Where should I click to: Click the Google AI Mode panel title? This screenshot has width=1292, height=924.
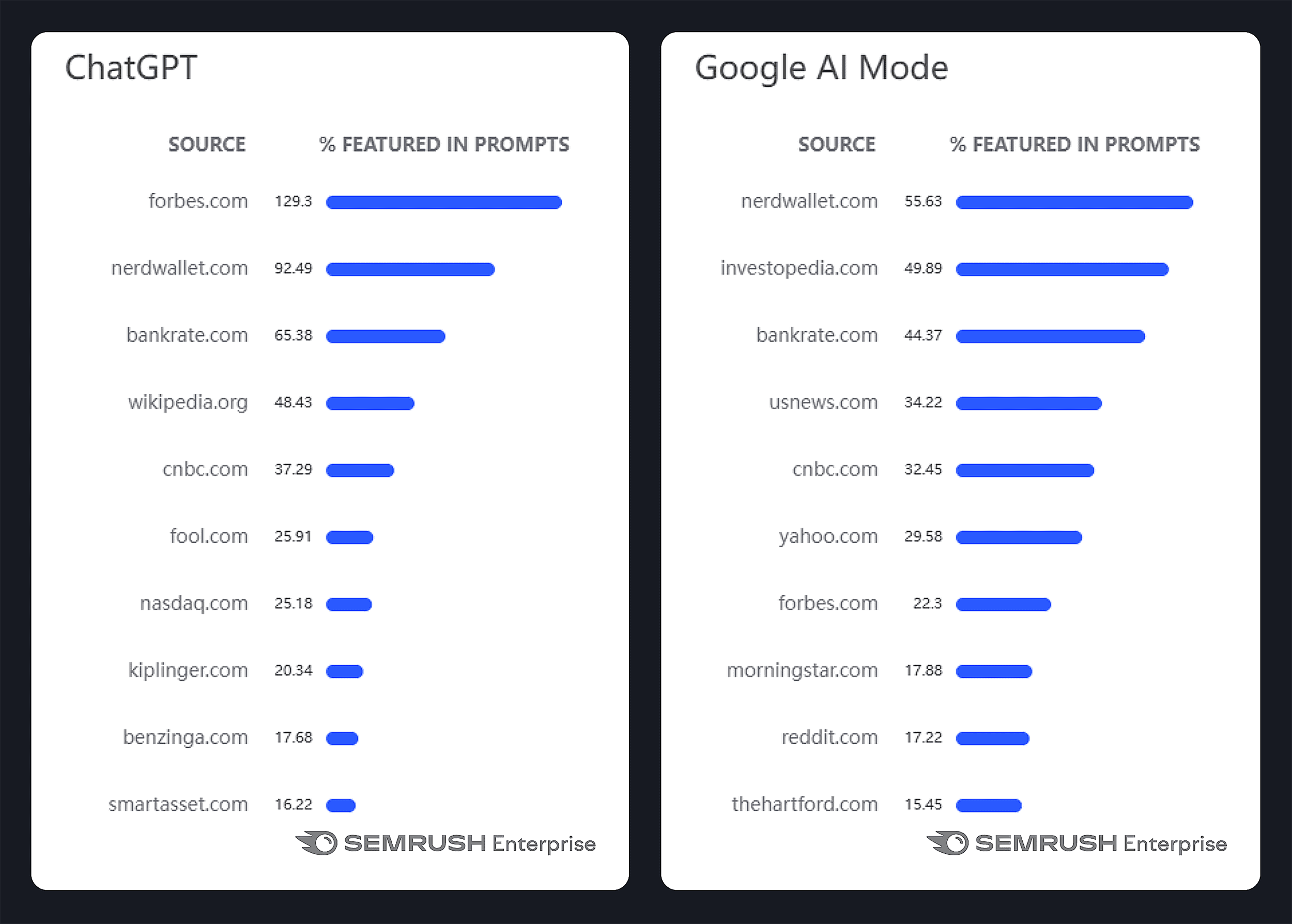[821, 68]
